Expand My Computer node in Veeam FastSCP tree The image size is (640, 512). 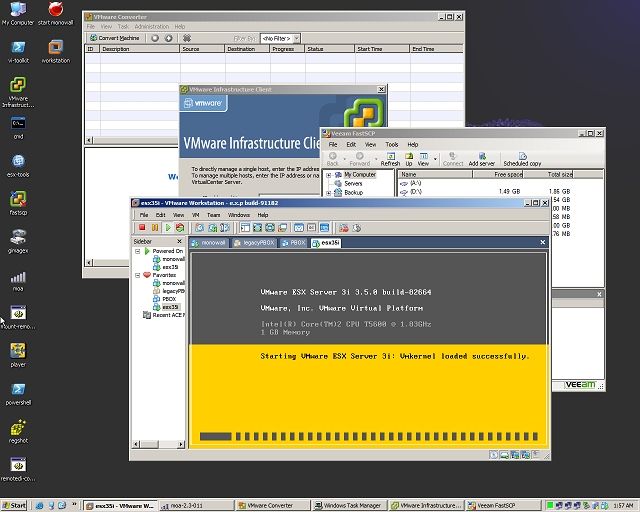(x=329, y=175)
